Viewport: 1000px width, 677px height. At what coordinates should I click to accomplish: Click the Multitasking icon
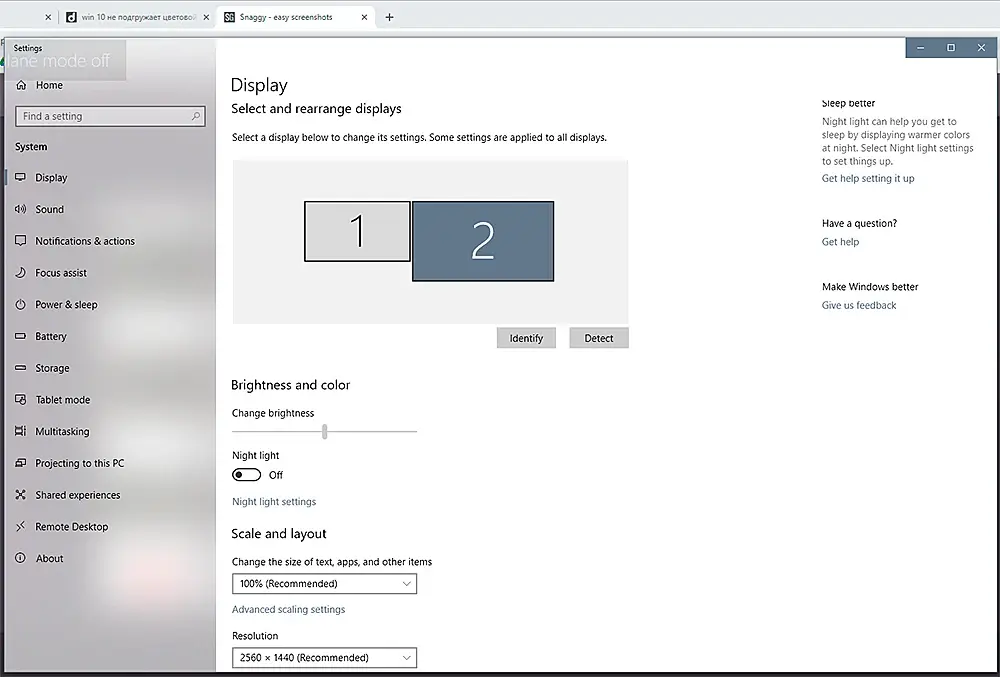[20, 432]
